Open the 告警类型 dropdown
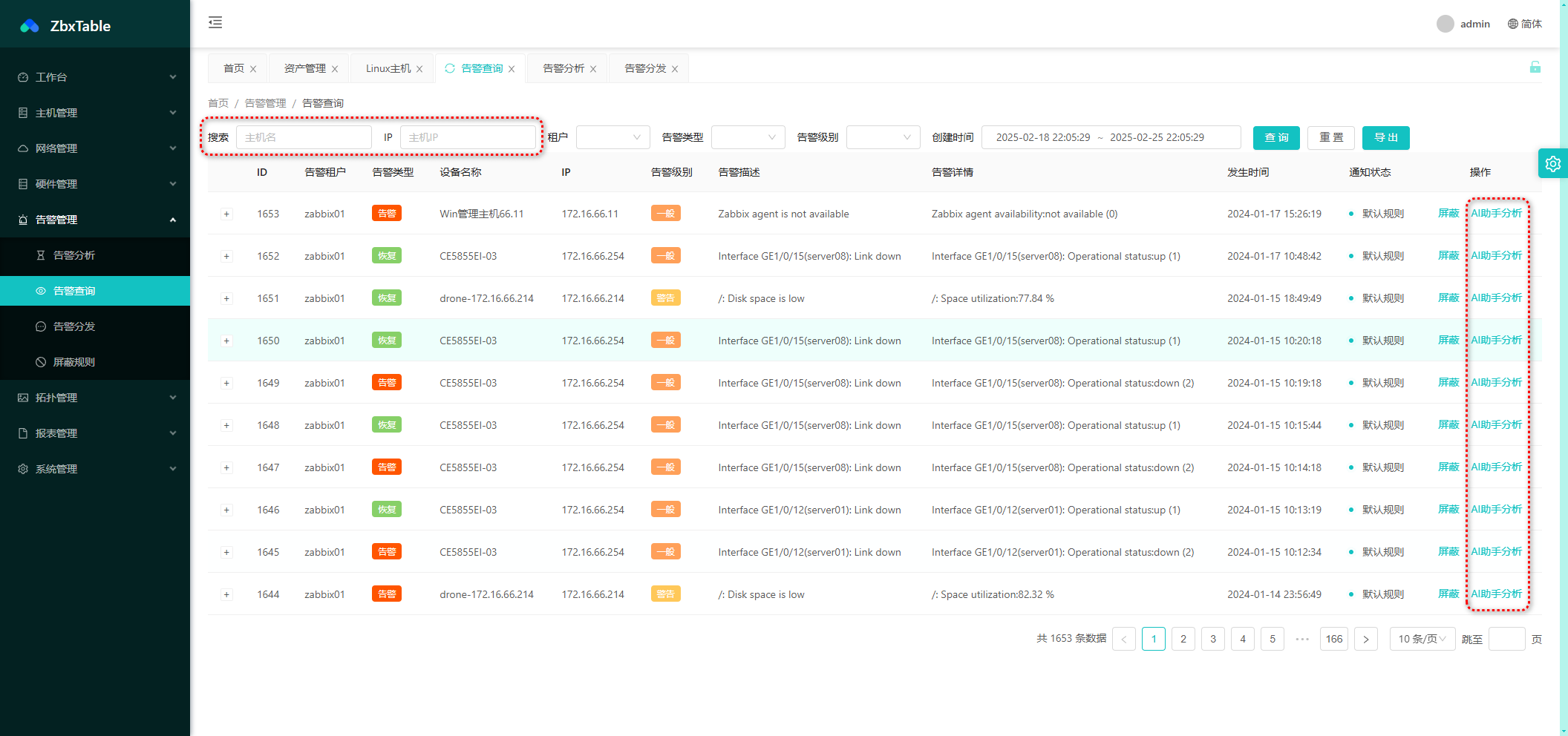The image size is (1568, 736). point(748,137)
